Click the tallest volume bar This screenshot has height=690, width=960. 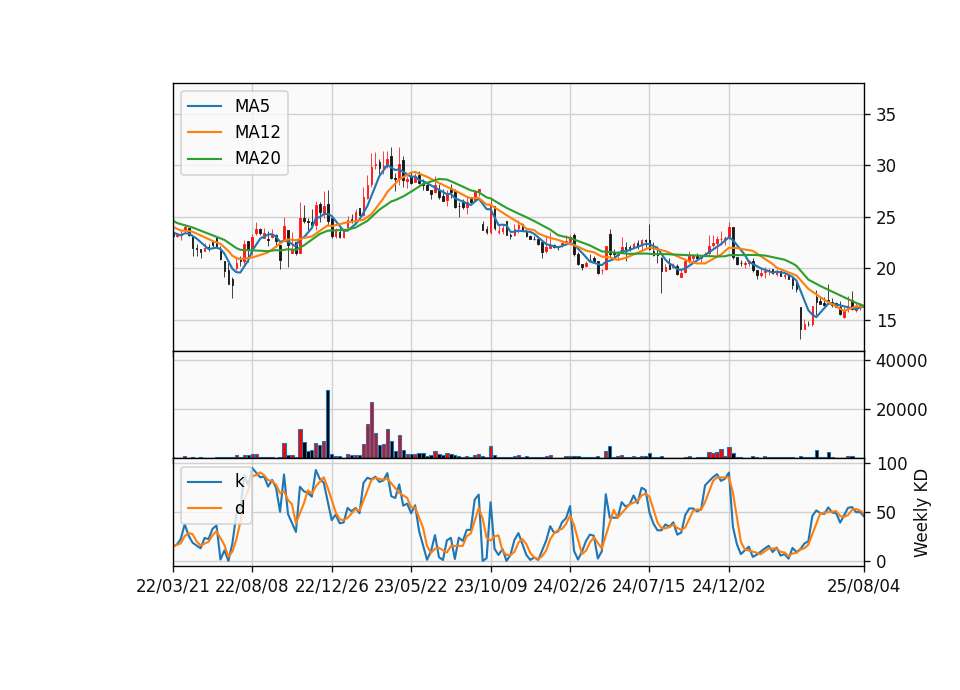[328, 424]
